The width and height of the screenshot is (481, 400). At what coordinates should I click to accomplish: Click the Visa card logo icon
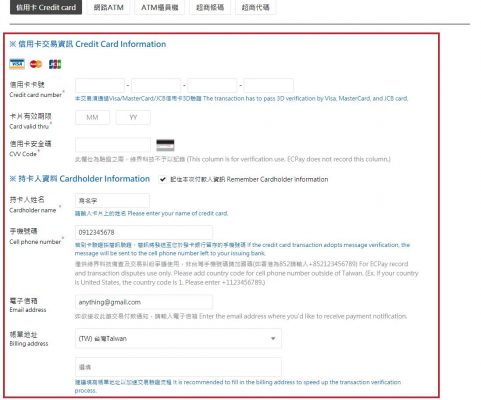tap(17, 64)
